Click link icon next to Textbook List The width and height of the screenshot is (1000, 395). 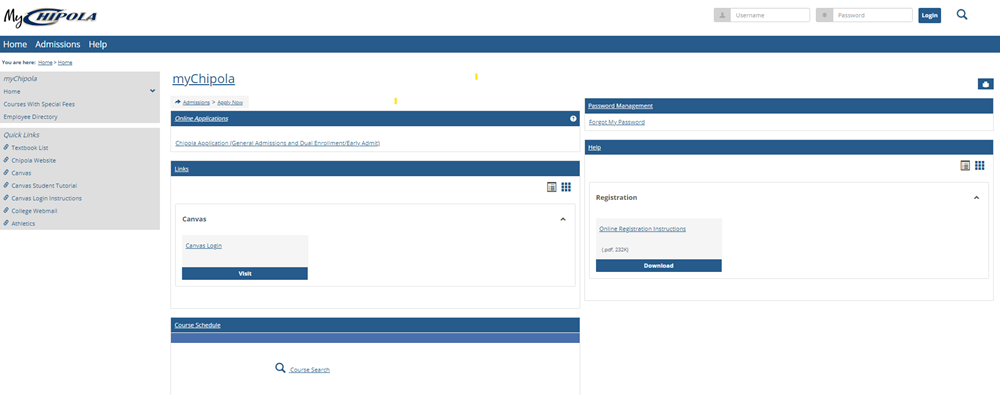(x=6, y=147)
